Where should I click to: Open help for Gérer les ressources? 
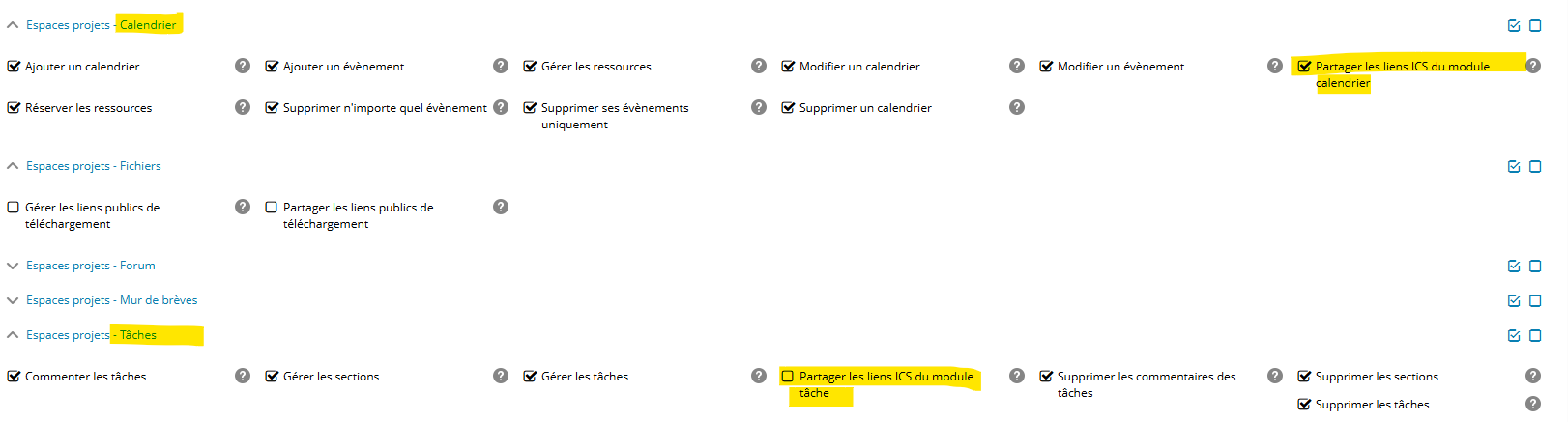pyautogui.click(x=759, y=66)
